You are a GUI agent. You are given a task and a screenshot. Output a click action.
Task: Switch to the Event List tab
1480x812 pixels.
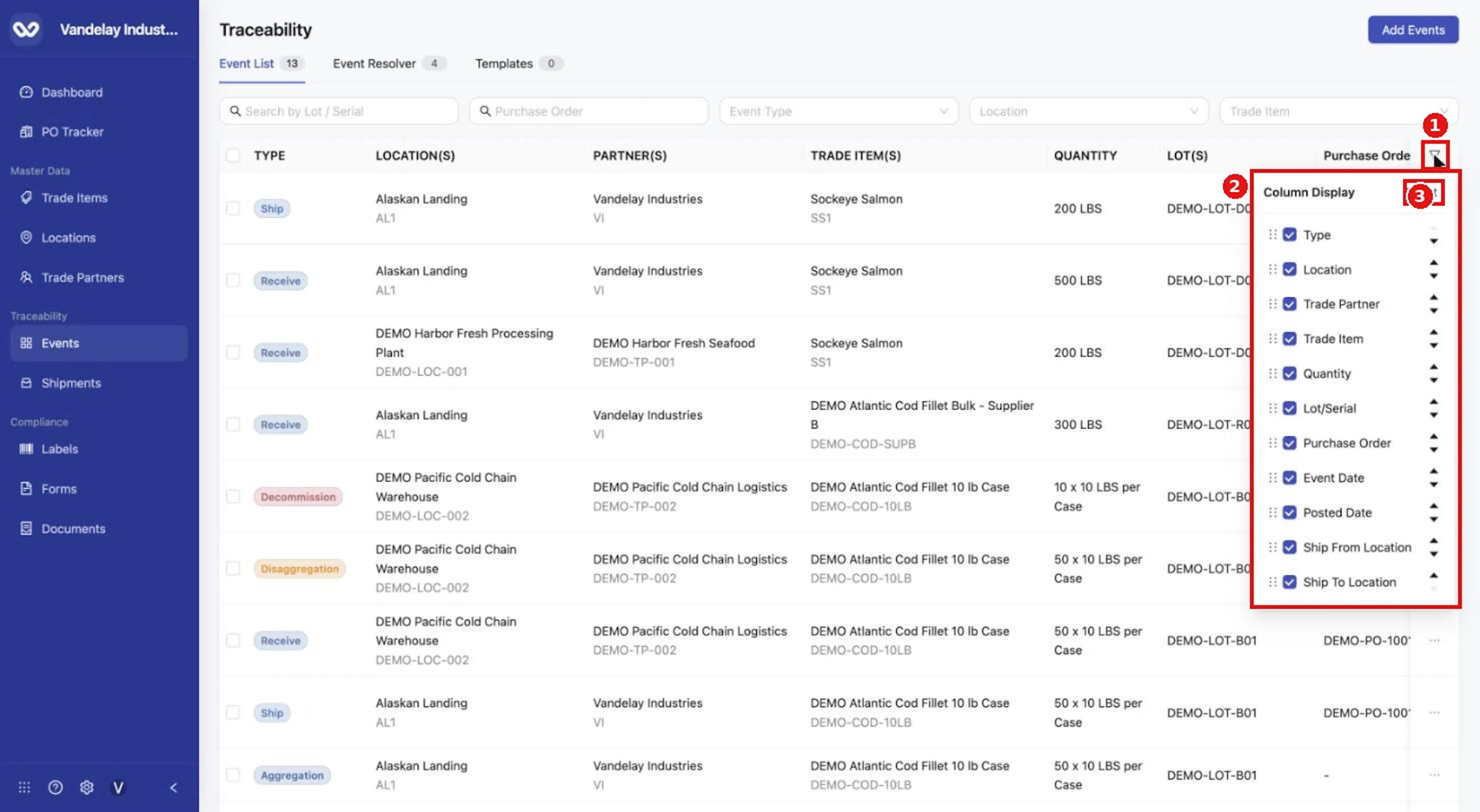click(x=261, y=63)
